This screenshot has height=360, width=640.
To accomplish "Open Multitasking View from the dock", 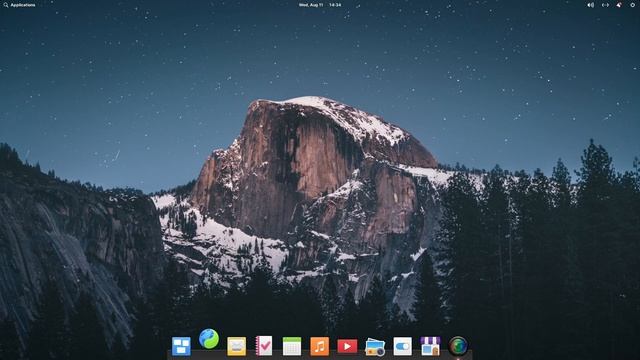I will pos(181,347).
